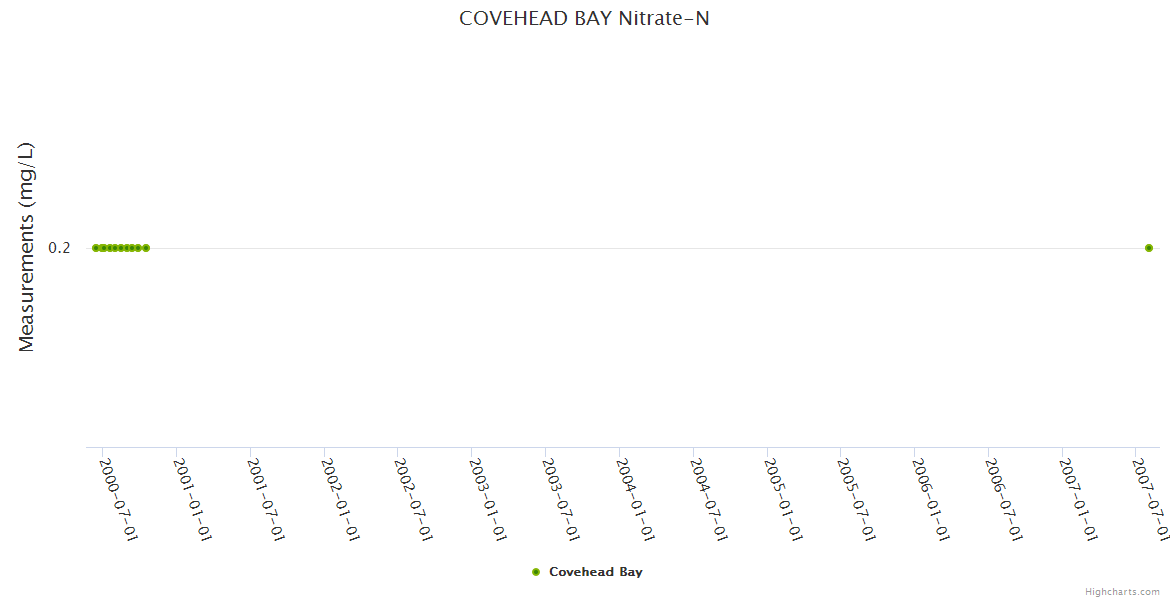Open the Highcharts.com credits link
Viewport: 1170px width, 600px height.
click(x=1122, y=592)
